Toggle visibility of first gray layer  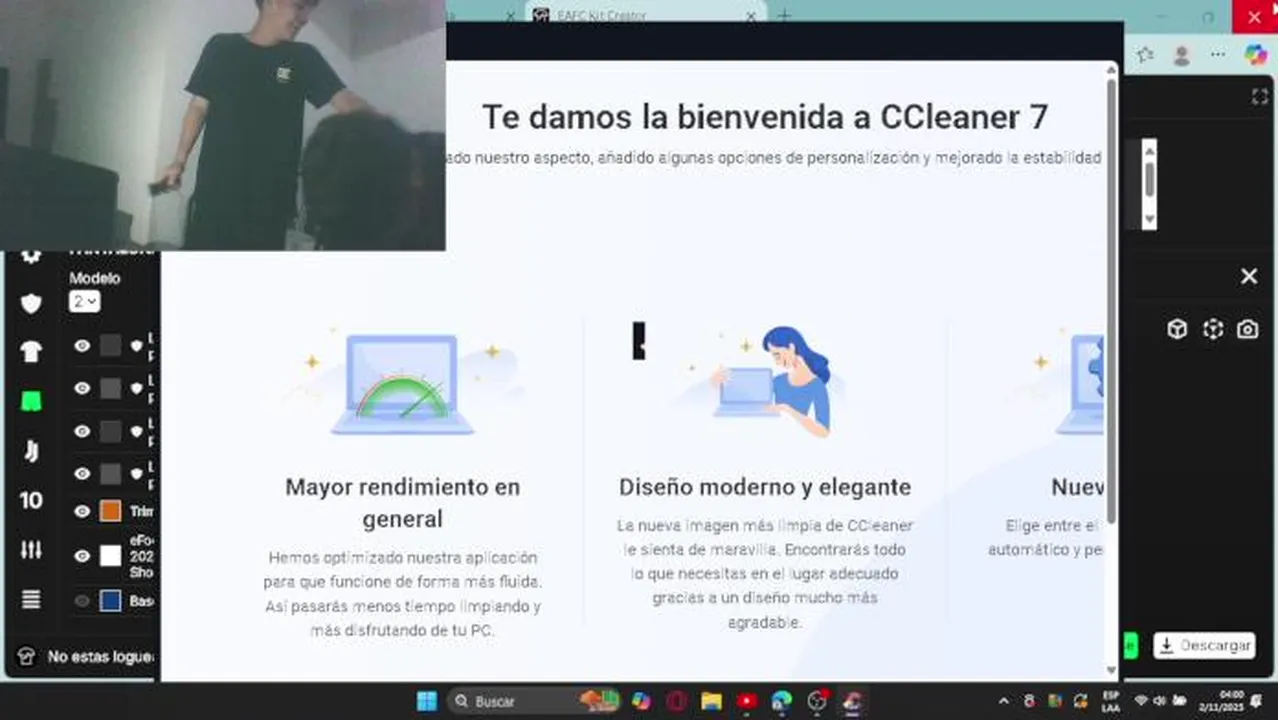click(x=82, y=345)
